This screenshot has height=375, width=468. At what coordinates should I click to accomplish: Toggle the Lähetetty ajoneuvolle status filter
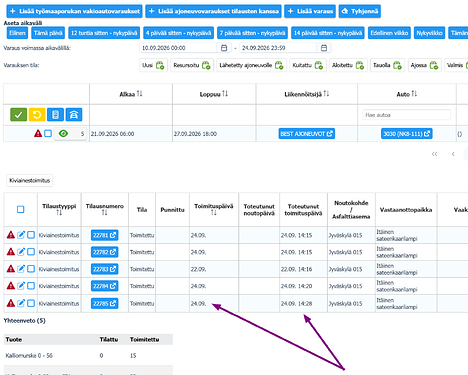pos(251,65)
